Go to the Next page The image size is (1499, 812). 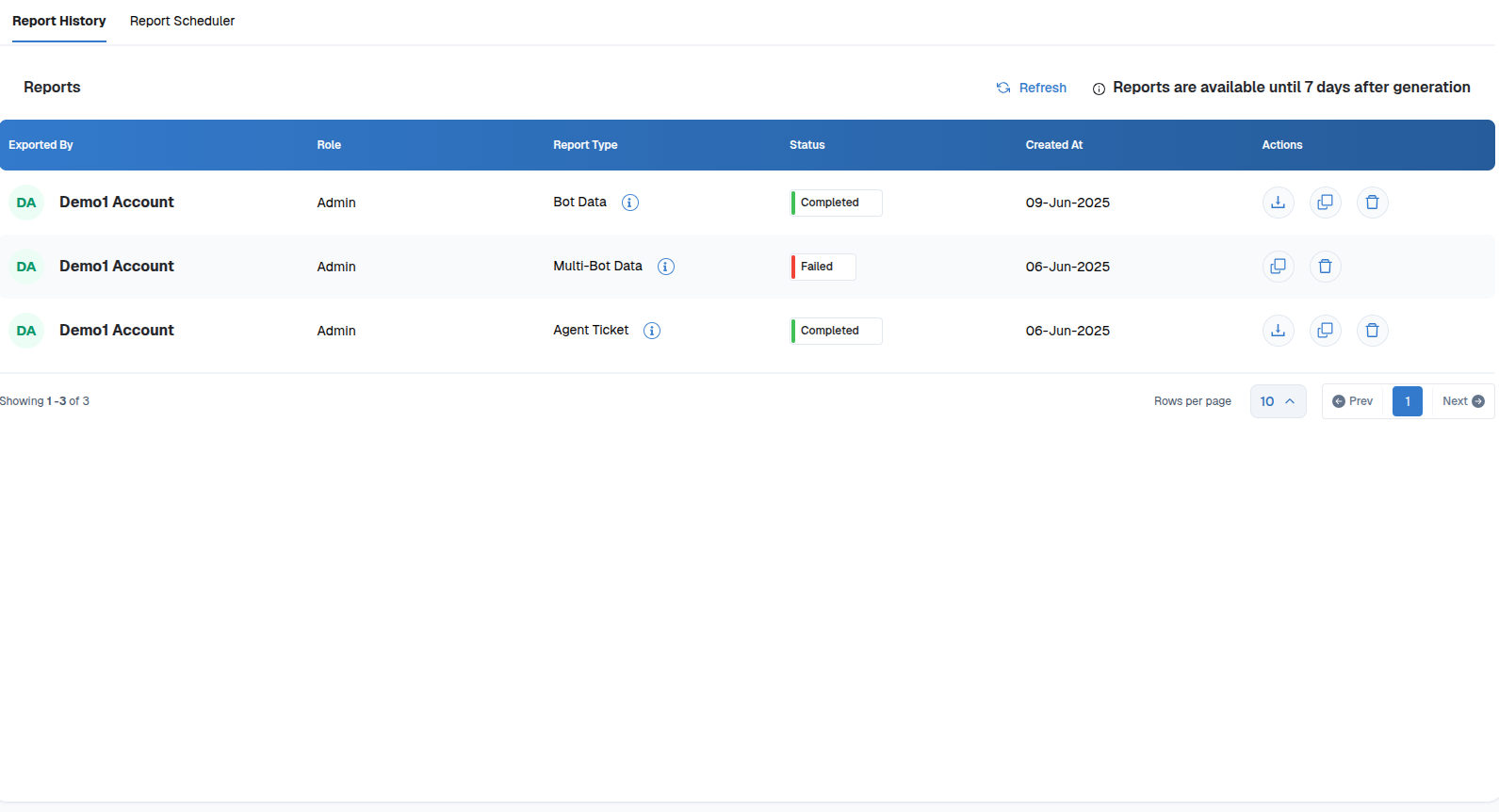(x=1462, y=401)
